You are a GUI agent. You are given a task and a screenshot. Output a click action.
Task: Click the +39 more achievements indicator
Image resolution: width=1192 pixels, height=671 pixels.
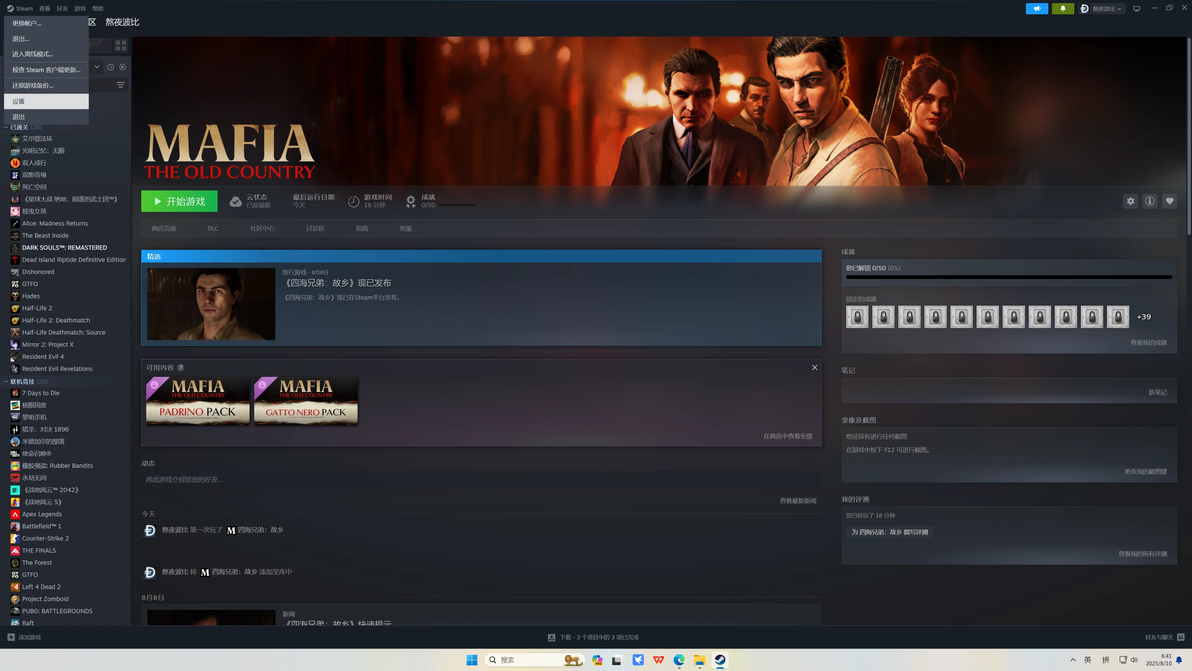tap(1143, 317)
